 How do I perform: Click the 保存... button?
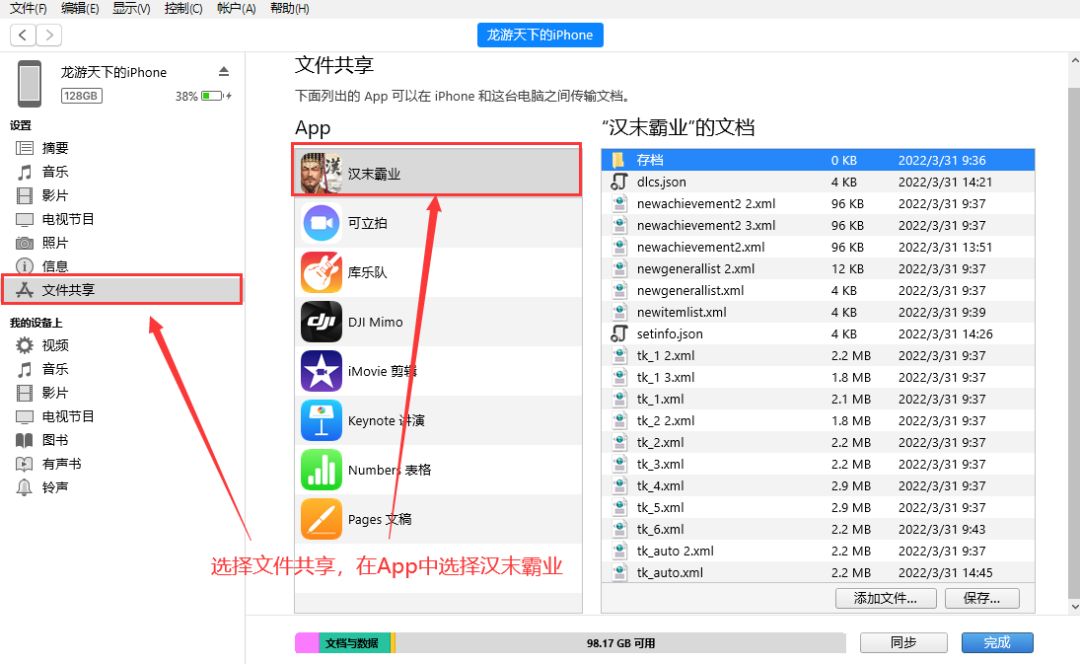[982, 598]
